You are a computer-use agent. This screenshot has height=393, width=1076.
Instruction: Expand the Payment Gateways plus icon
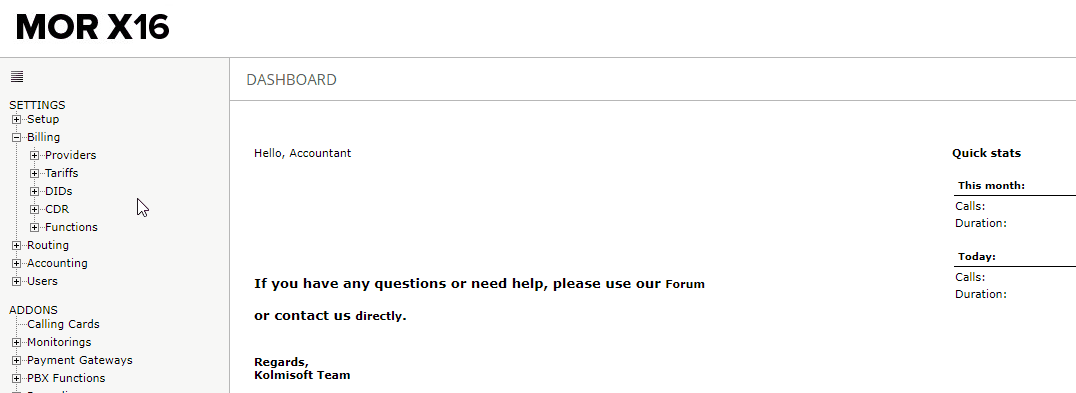click(16, 360)
